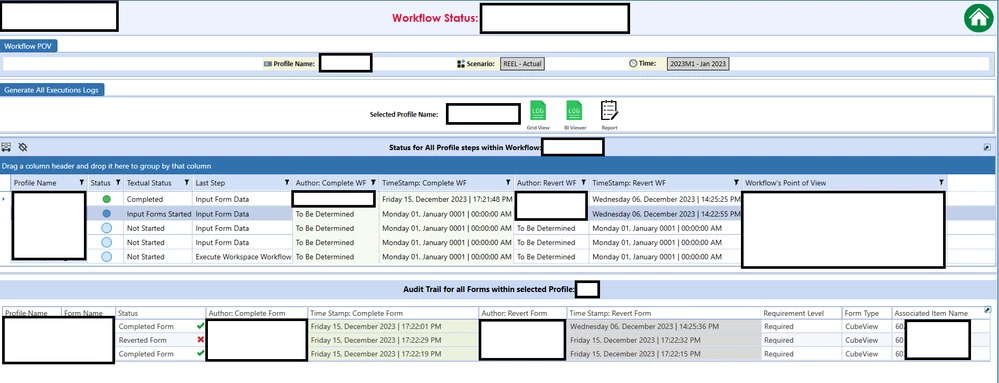
Task: Open the TimeStamp: Complete WF column filter
Action: point(508,183)
